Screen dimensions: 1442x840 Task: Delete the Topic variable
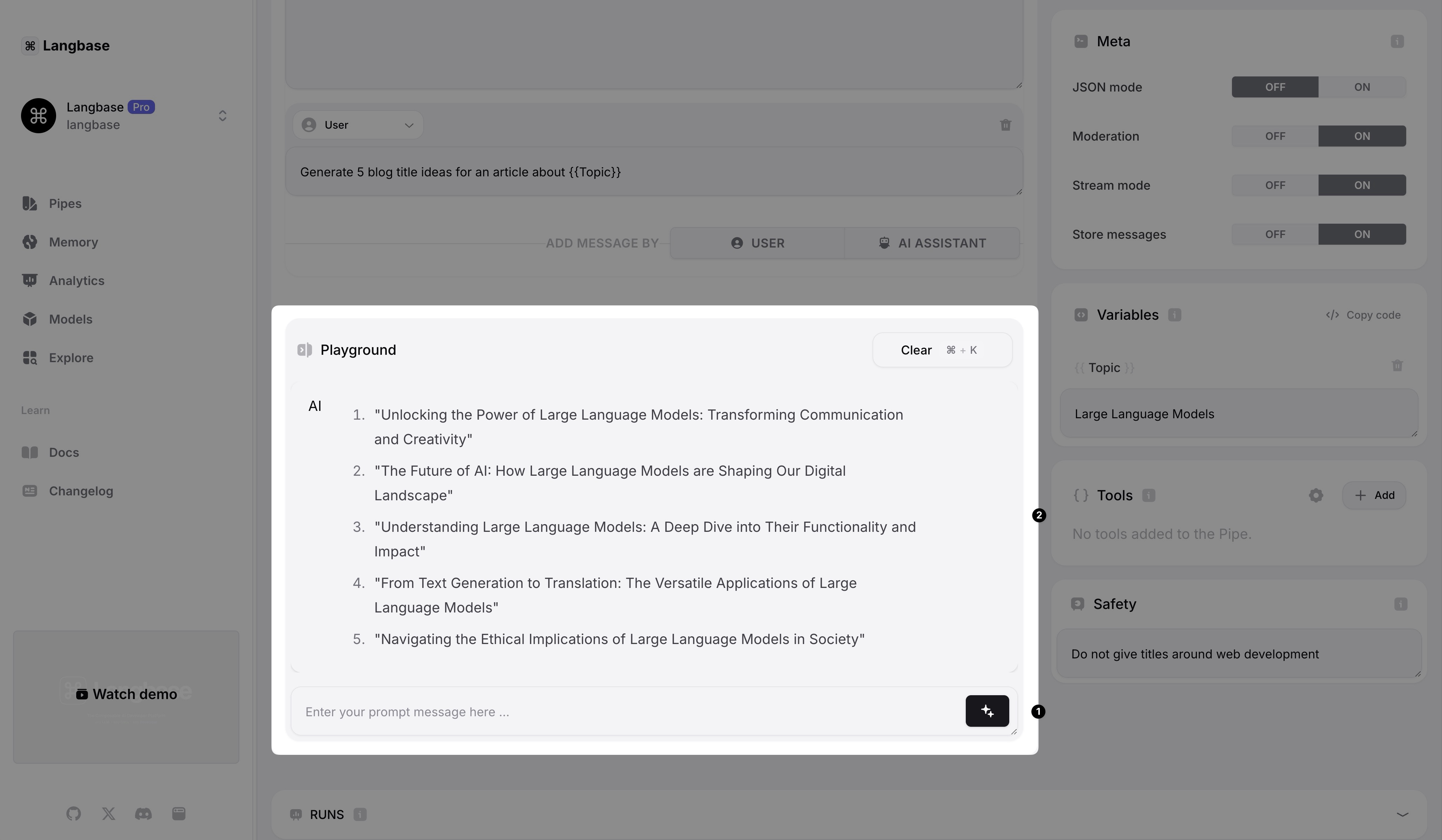(x=1397, y=366)
